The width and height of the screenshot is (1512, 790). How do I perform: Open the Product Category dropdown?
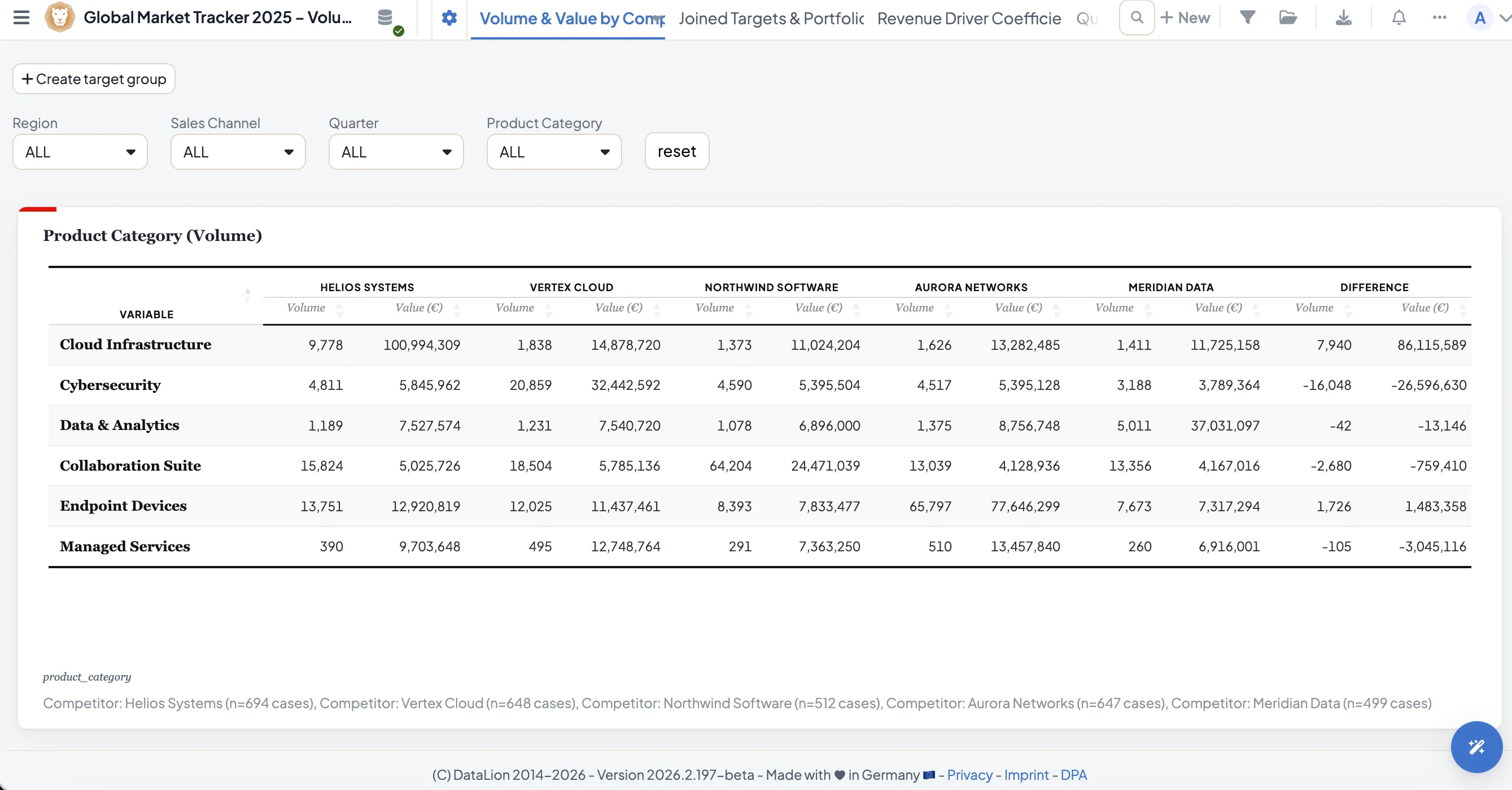point(554,152)
